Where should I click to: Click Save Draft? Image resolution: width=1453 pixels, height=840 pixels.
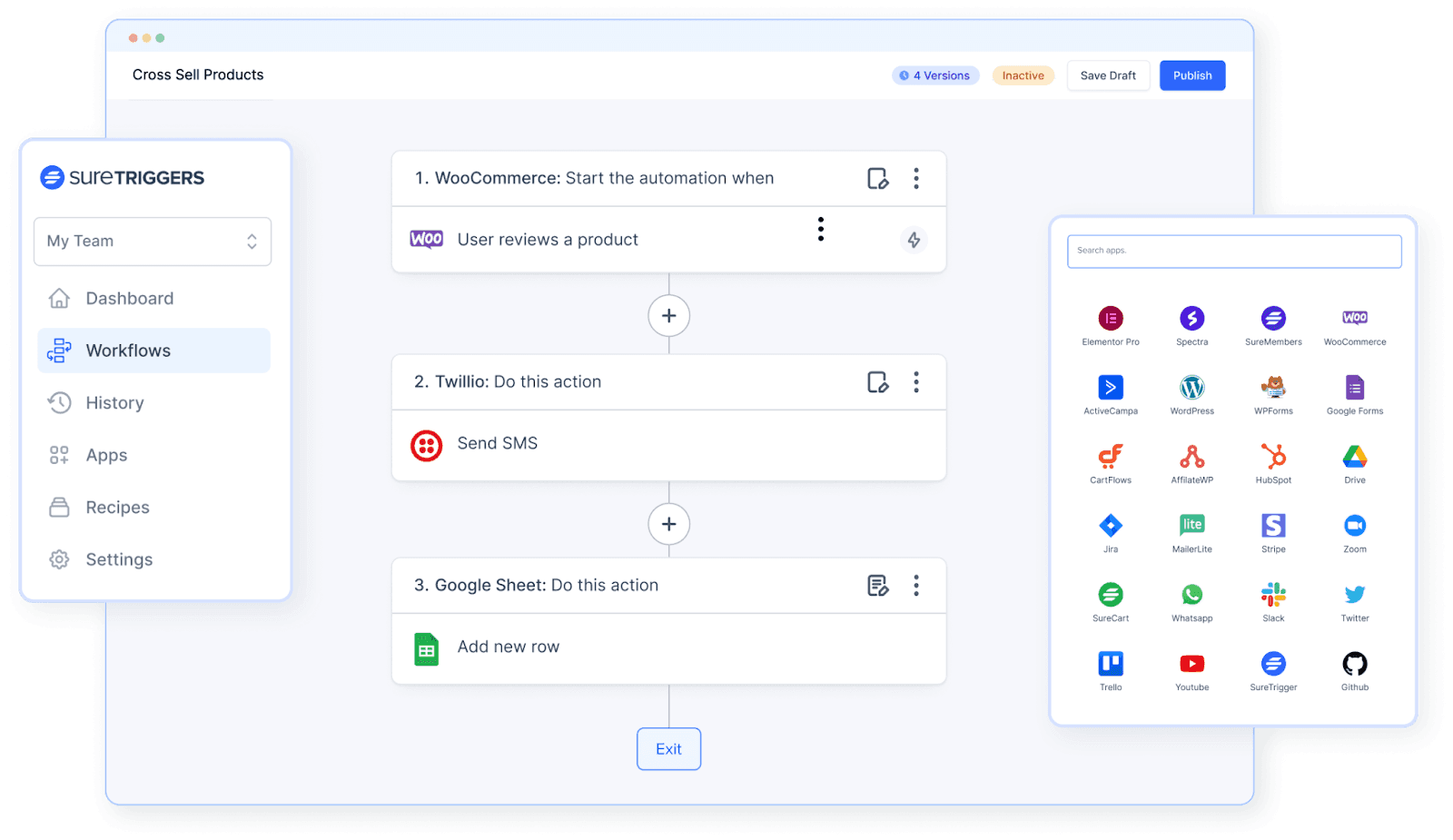1108,75
